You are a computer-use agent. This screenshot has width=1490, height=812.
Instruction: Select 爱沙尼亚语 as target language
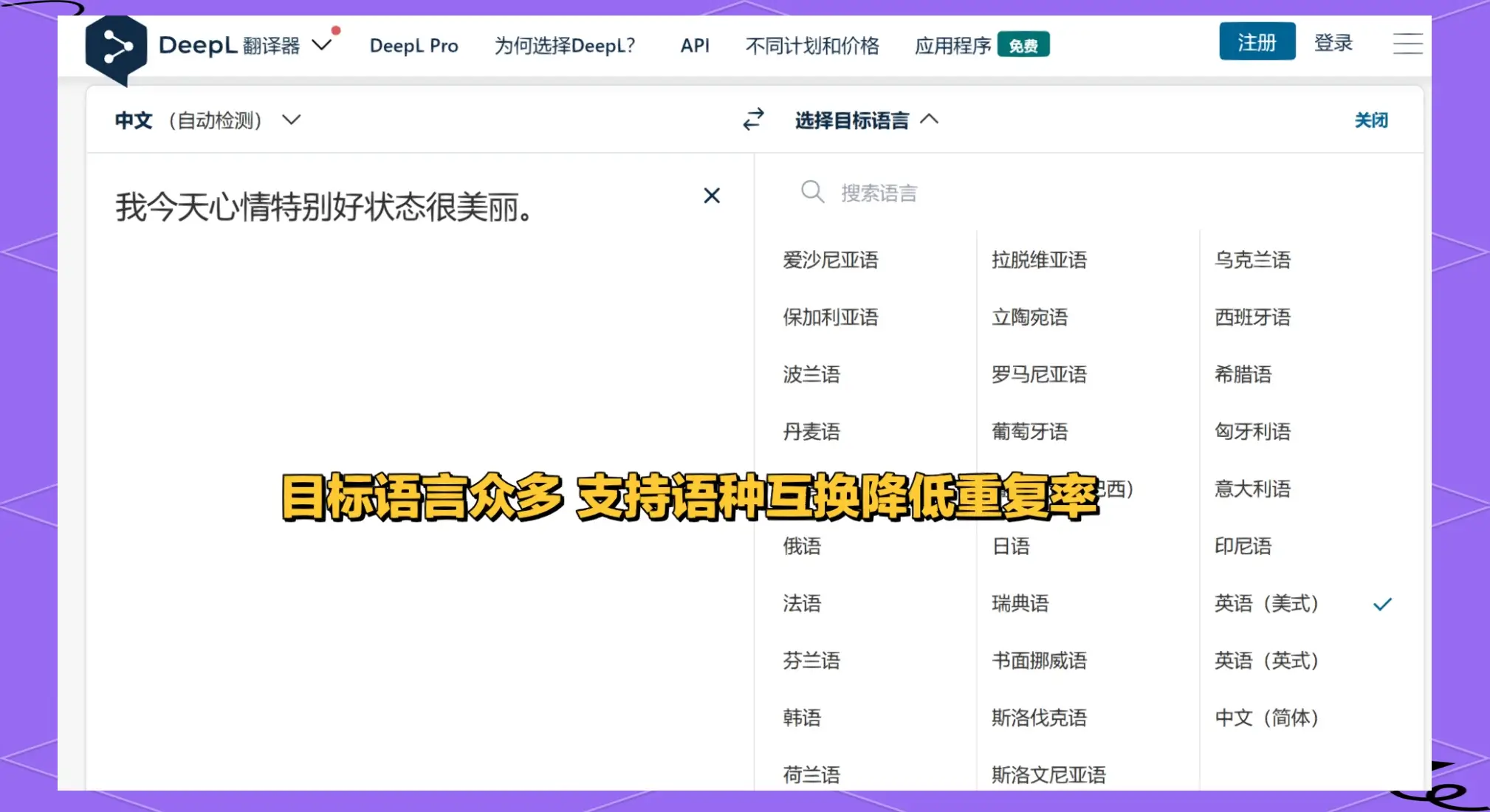pos(831,260)
